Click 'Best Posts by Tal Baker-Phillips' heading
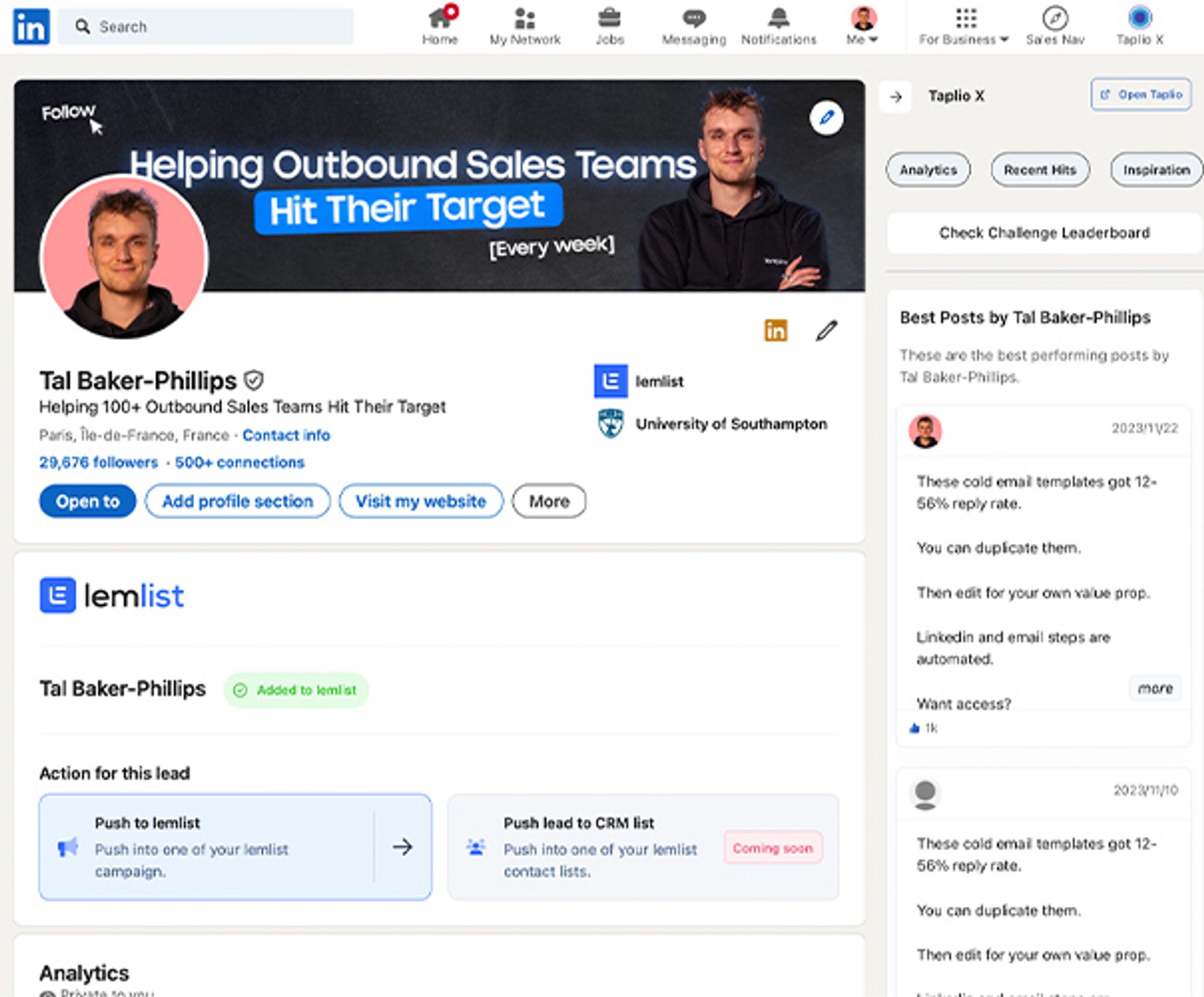Screen dimensions: 1204x997 tap(1025, 317)
